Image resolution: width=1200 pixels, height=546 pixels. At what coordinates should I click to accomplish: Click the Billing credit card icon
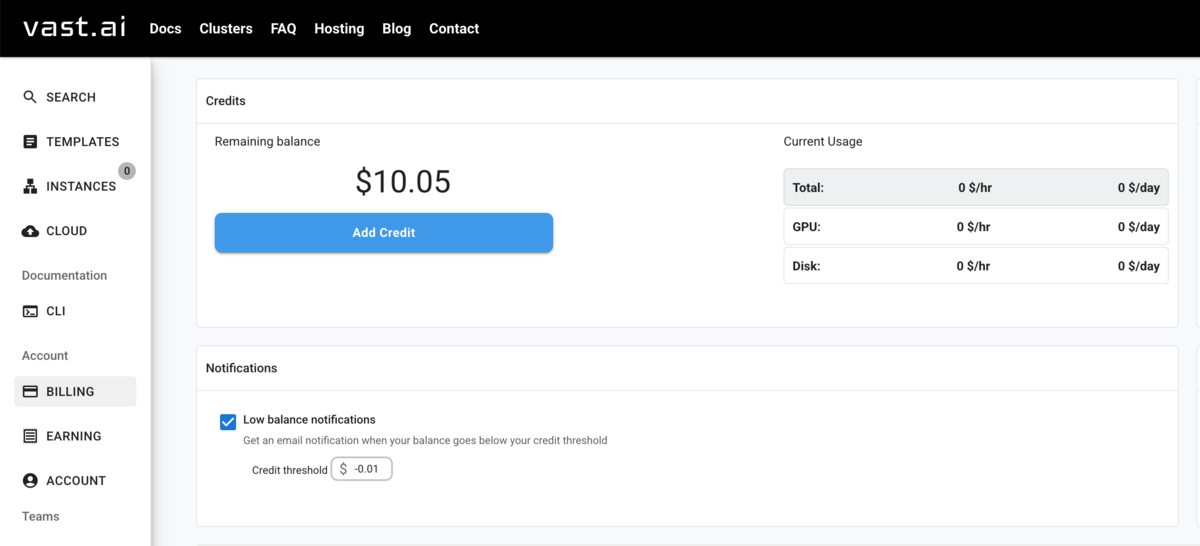point(30,392)
